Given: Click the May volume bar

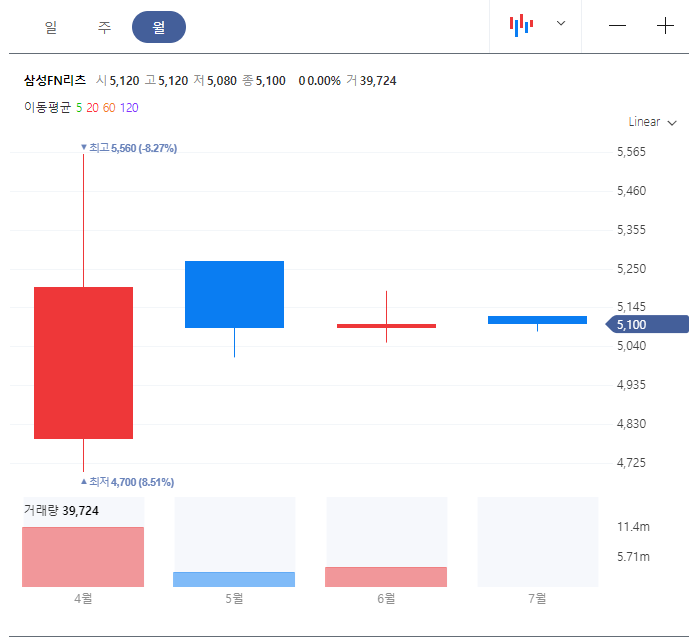Looking at the screenshot, I should pyautogui.click(x=234, y=579).
